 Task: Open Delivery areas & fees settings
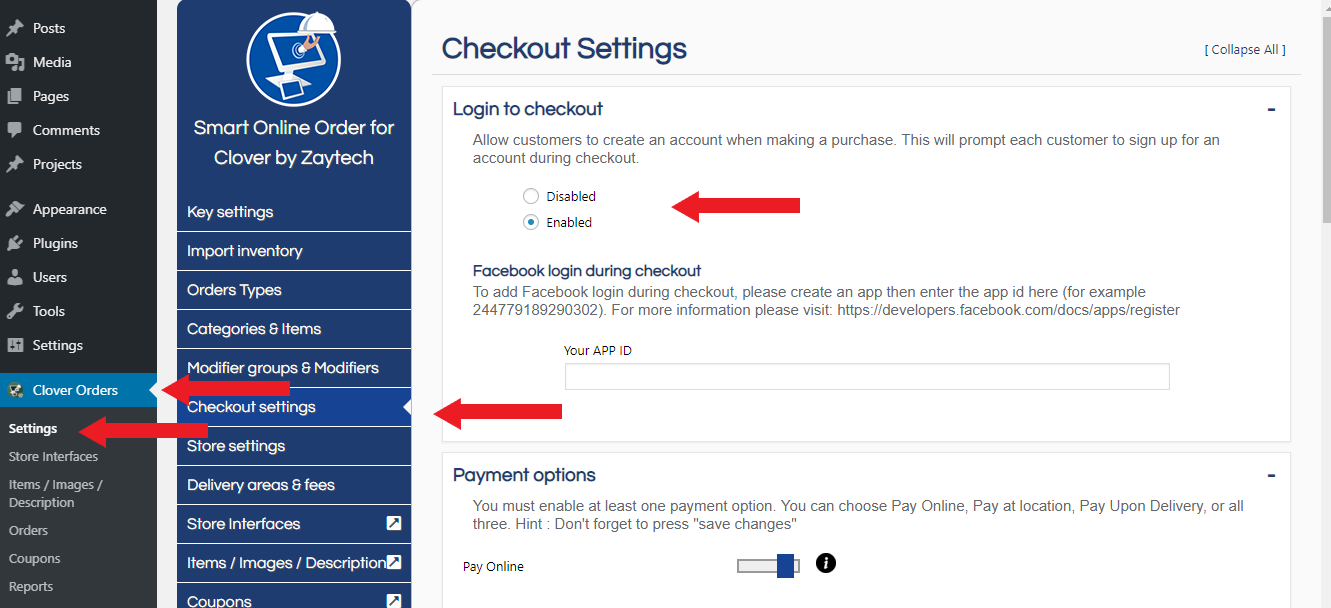coord(261,485)
